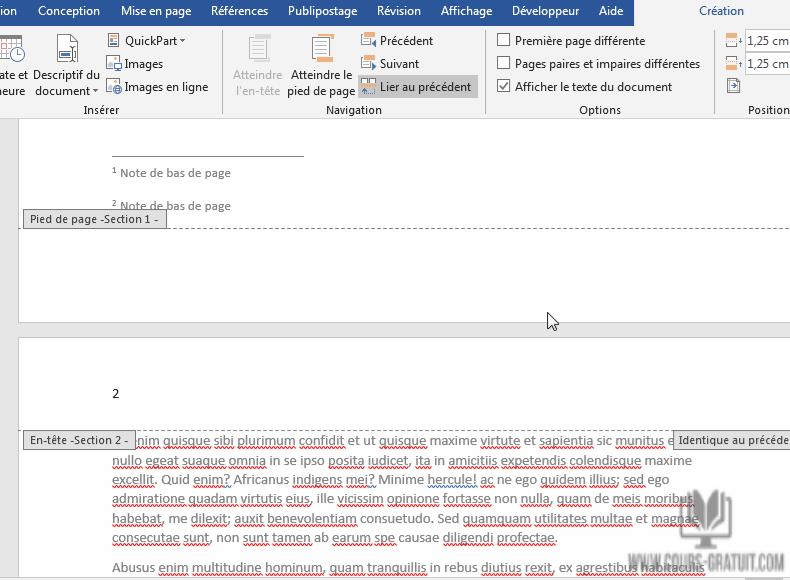
Task: Enable Première page différente
Action: [x=504, y=41]
